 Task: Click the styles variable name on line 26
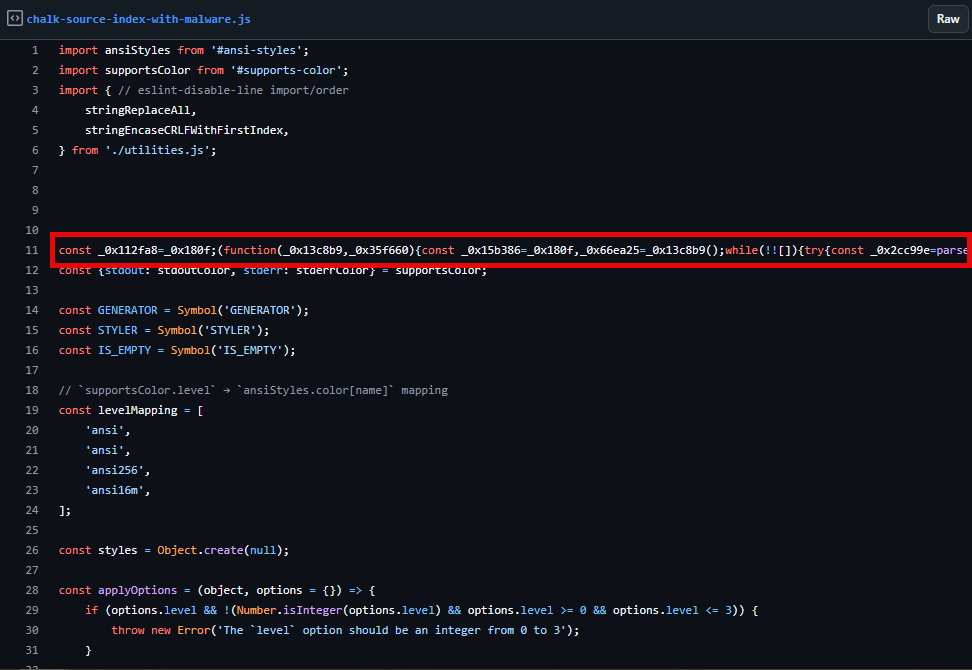118,550
